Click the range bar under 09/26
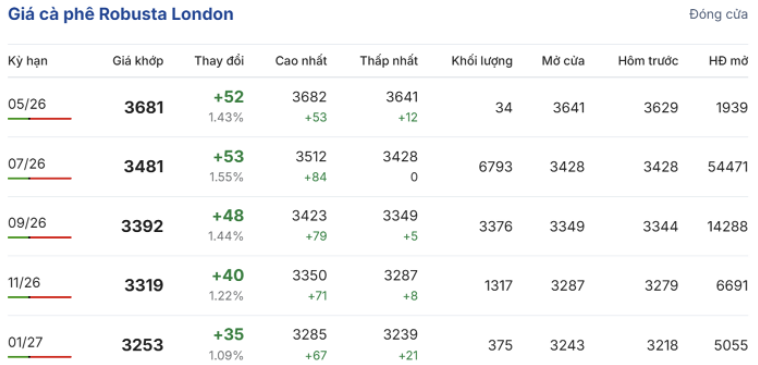 (40, 237)
